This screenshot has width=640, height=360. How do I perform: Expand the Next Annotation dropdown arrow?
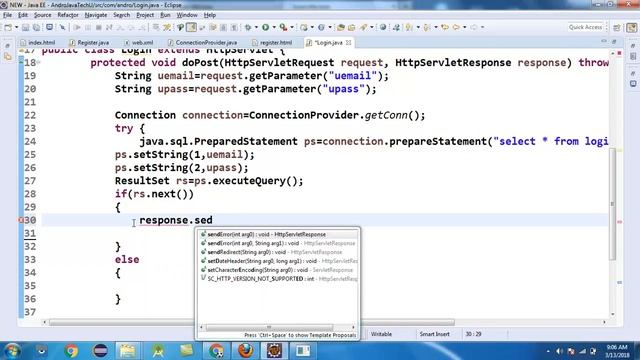(418, 27)
